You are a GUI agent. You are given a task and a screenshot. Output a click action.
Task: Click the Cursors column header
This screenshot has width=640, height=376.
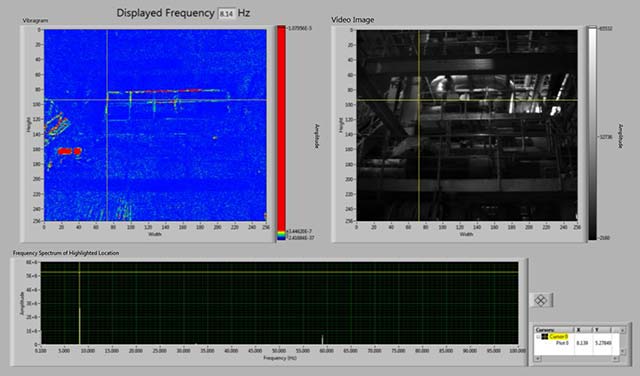click(x=553, y=330)
